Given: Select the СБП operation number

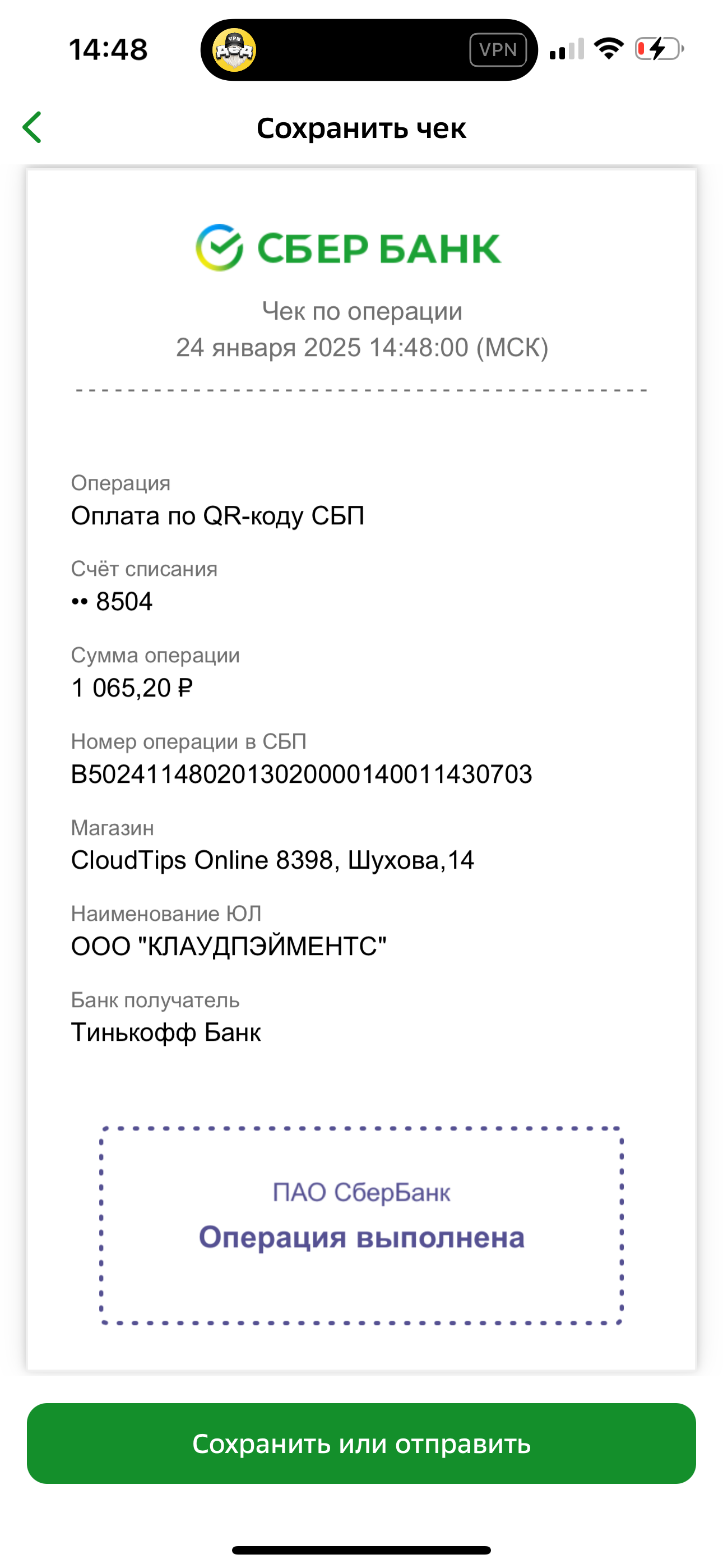Looking at the screenshot, I should (302, 774).
